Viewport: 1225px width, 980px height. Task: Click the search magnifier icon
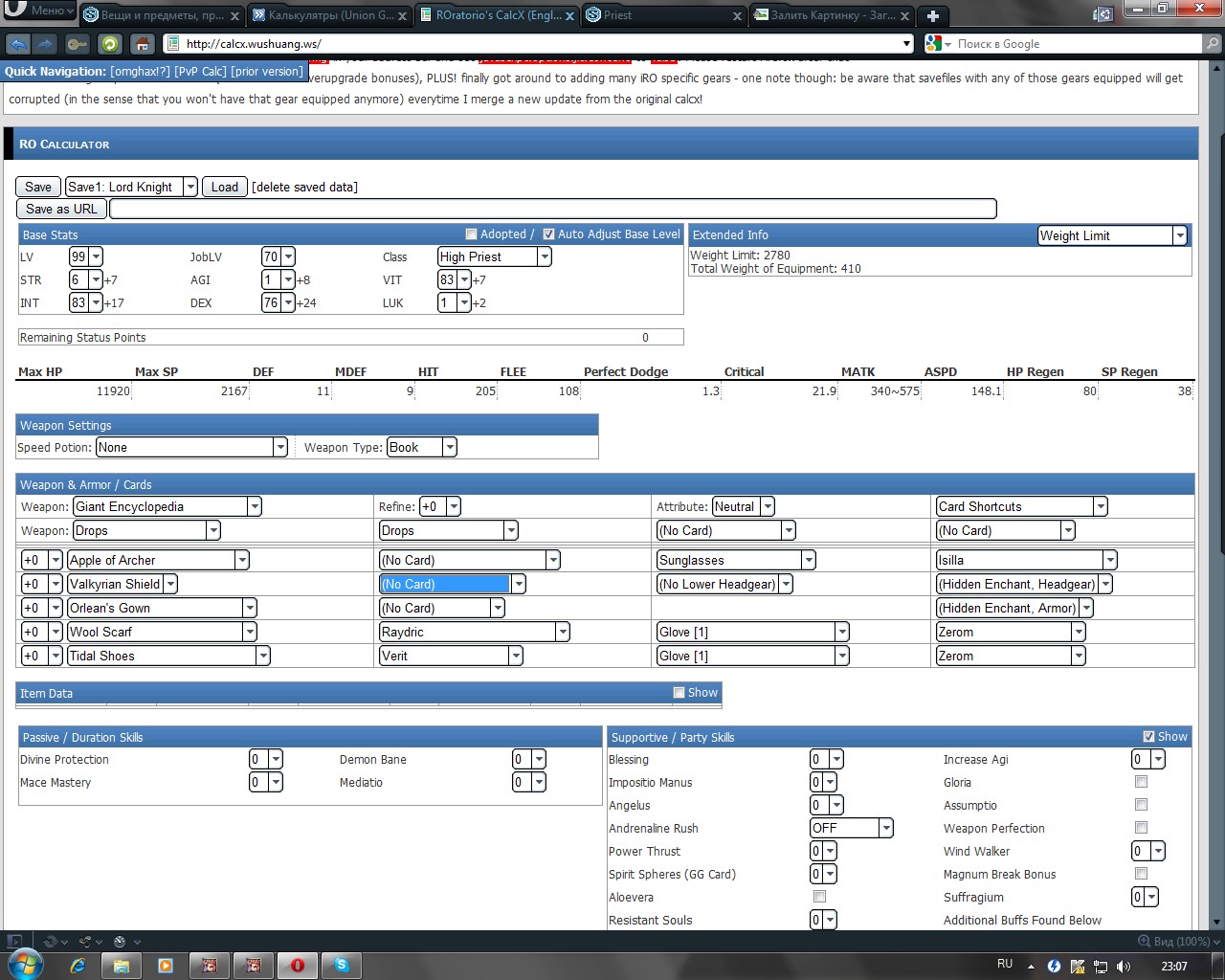(1213, 44)
